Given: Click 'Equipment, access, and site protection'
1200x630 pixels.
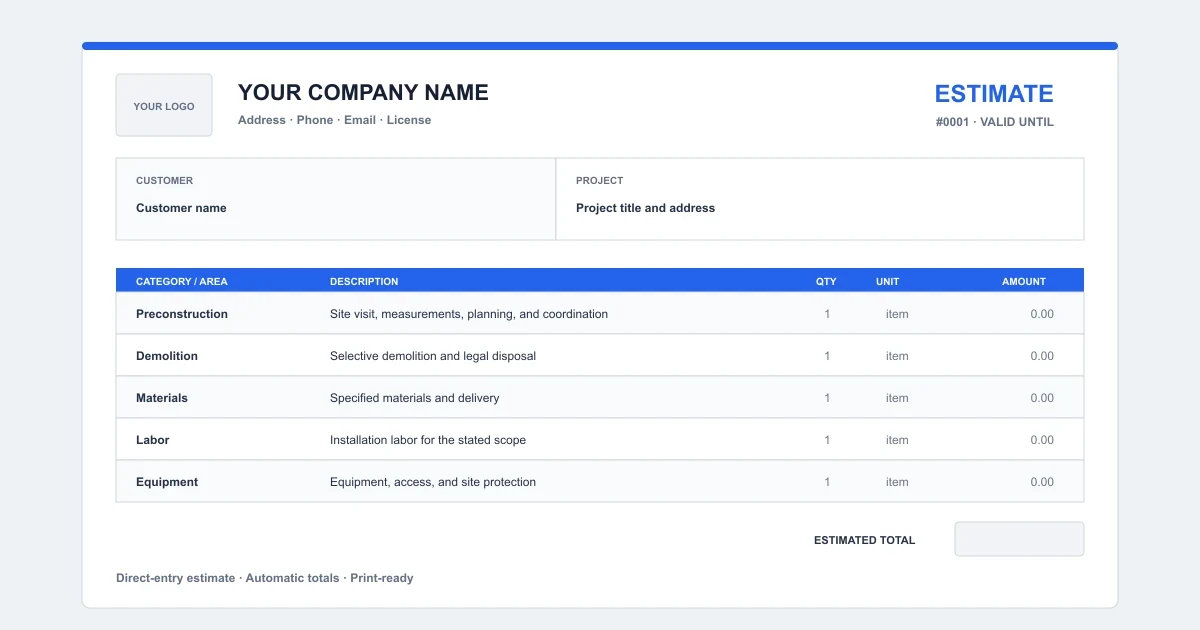Looking at the screenshot, I should pyautogui.click(x=433, y=482).
